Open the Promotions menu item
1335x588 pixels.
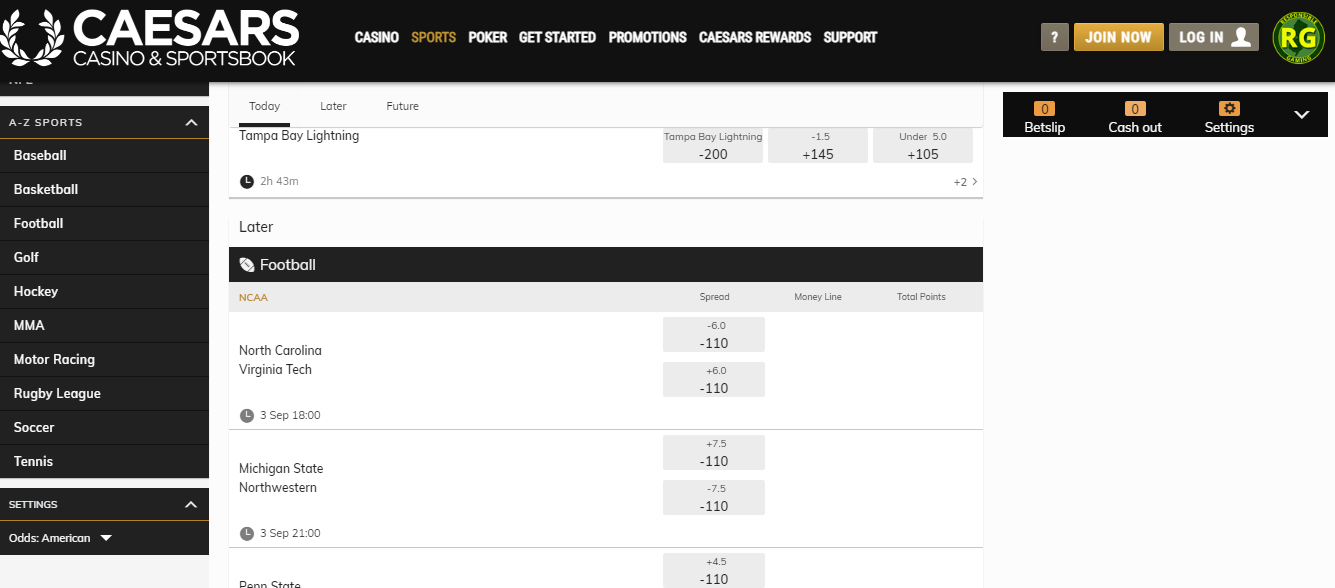pos(648,37)
